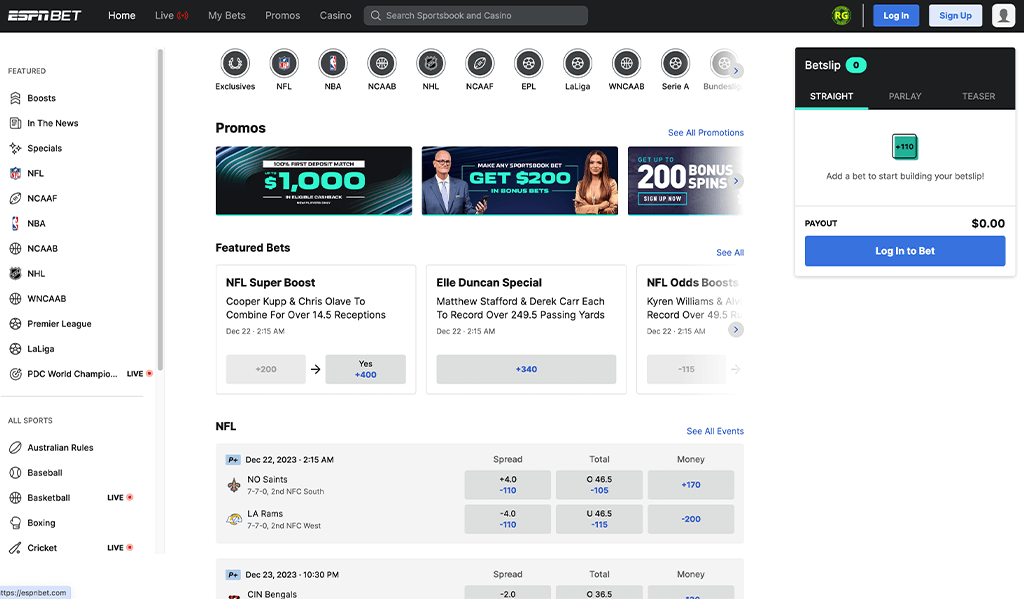Open the $1,000 first deposit match promo
The image size is (1024, 600).
314,181
